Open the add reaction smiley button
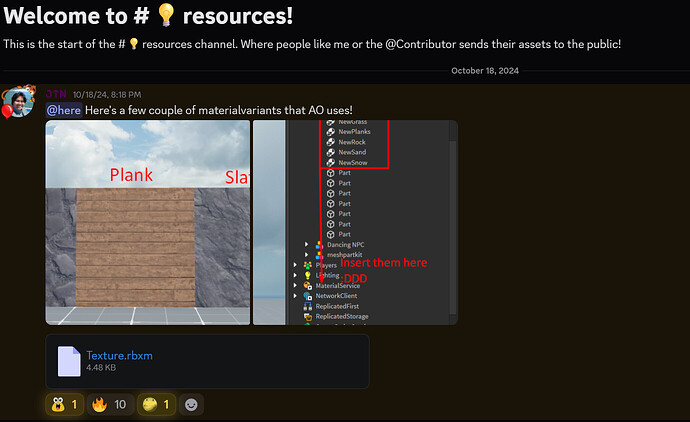This screenshot has width=690, height=422. (191, 404)
